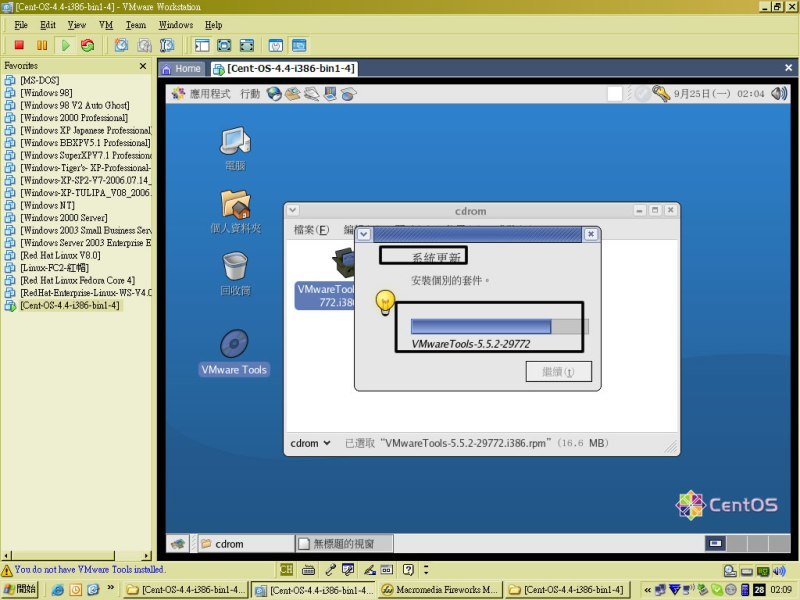800x600 pixels.
Task: Click the 9月25日 clock in the CentOS panel
Action: 719,94
